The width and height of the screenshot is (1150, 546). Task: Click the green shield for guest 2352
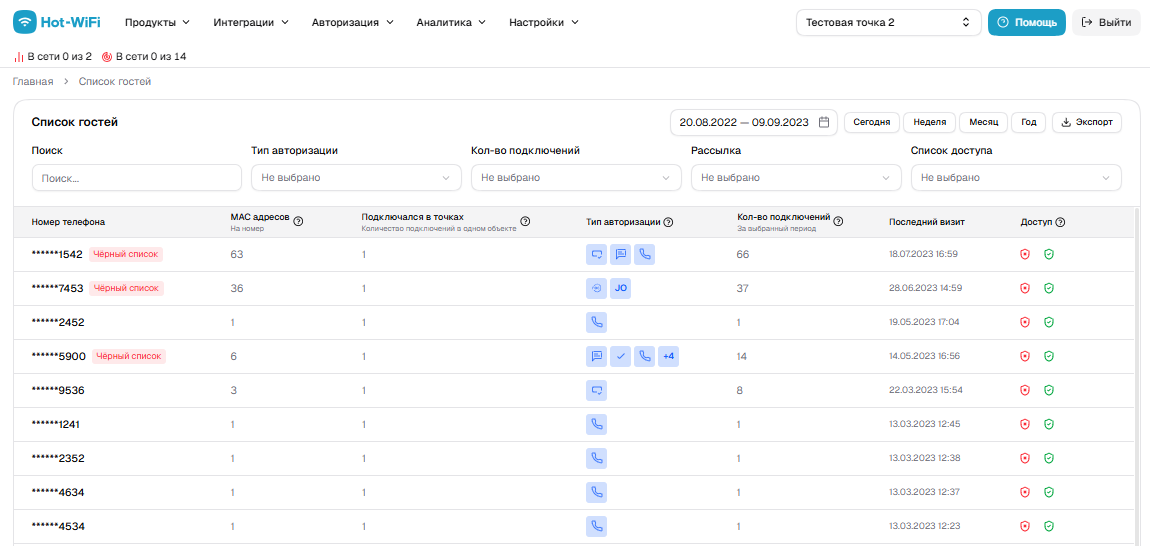pyautogui.click(x=1049, y=458)
